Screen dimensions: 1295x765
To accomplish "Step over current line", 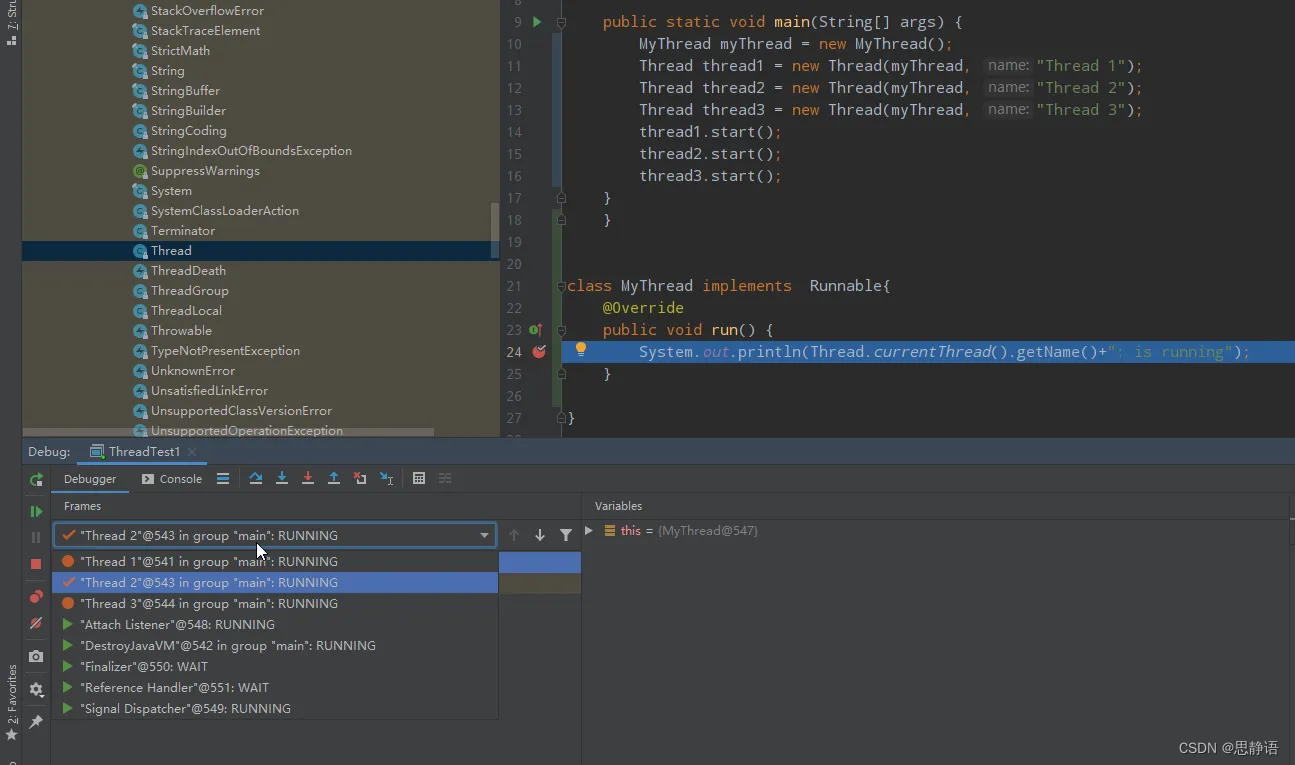I will [x=256, y=479].
